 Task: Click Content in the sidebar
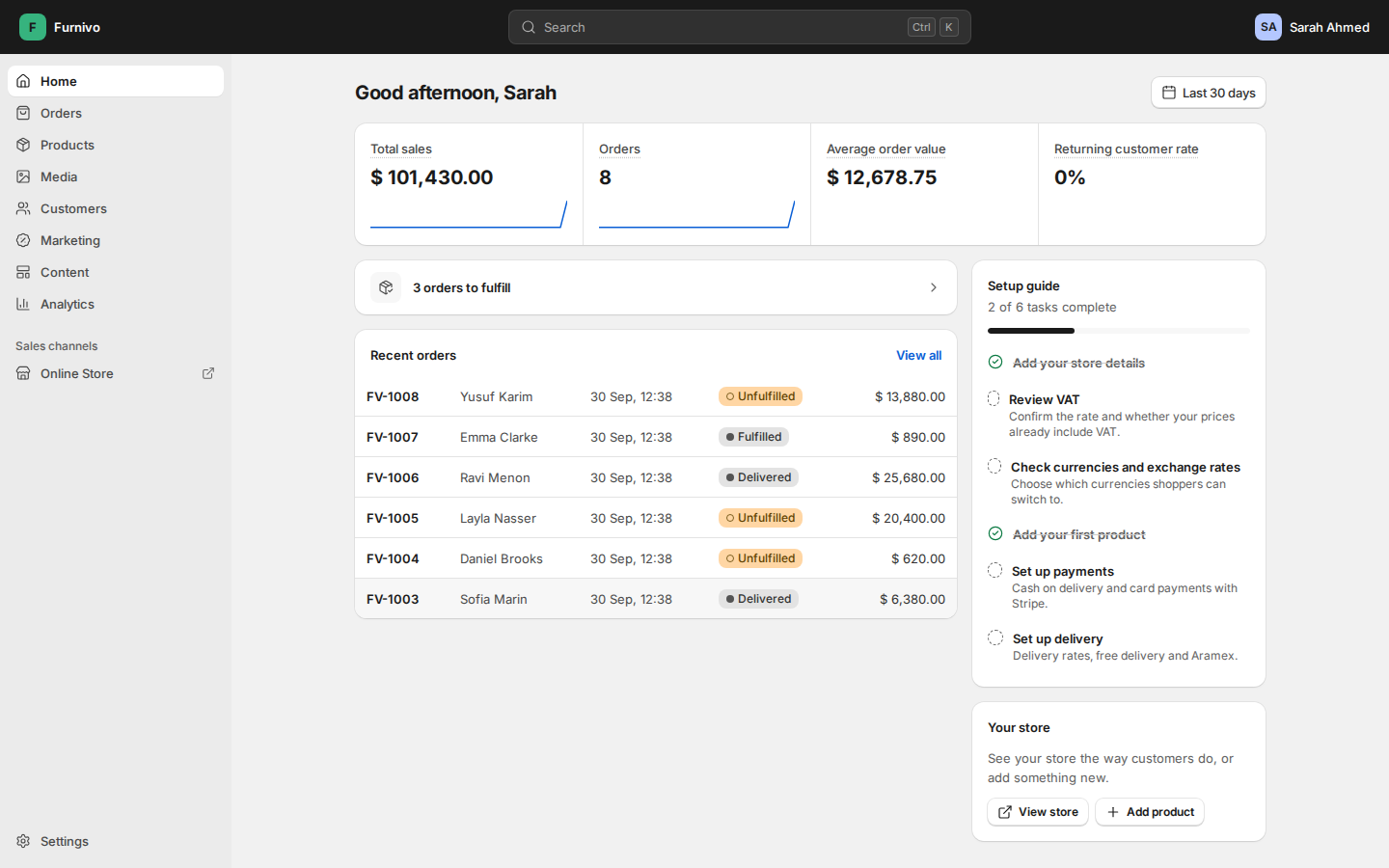click(116, 272)
